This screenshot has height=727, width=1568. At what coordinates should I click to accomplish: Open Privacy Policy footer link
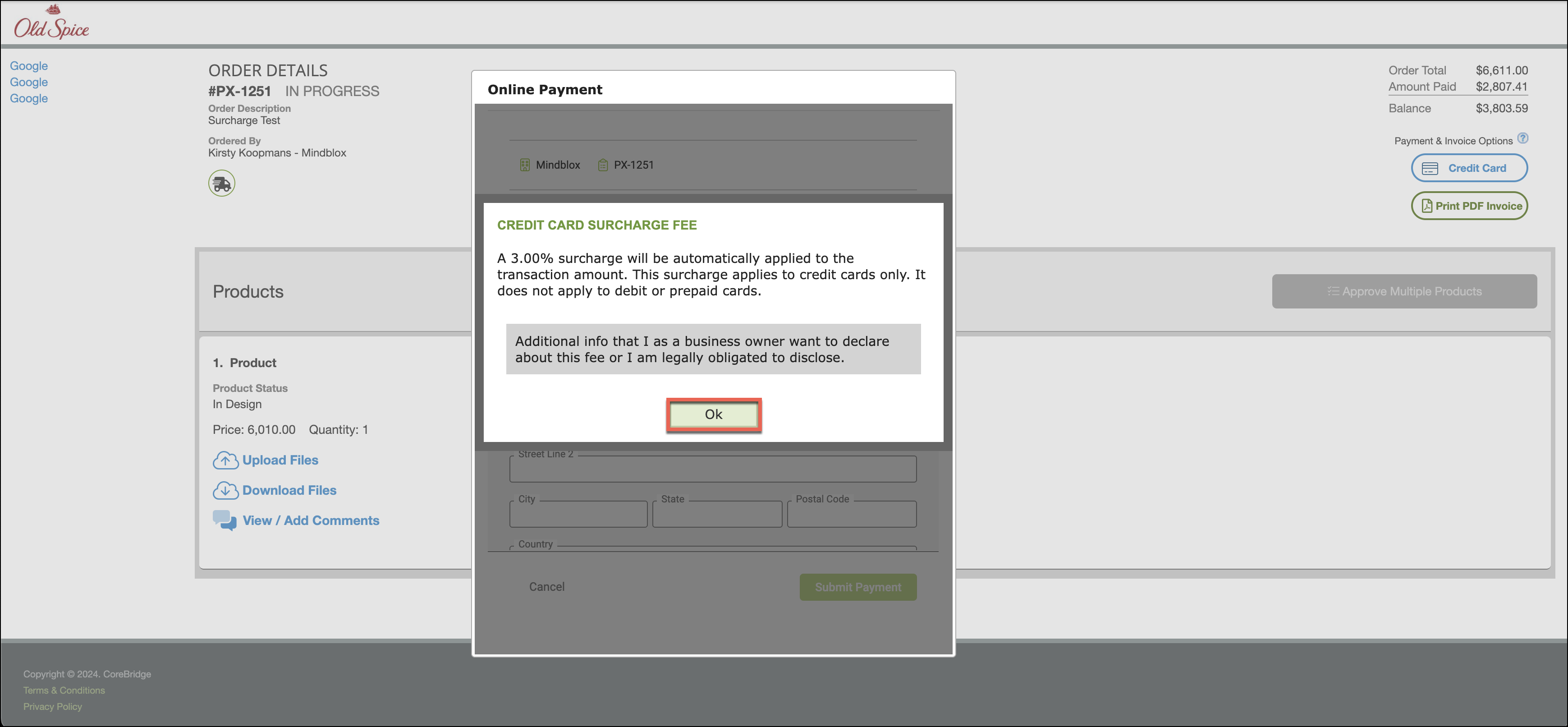(x=52, y=706)
